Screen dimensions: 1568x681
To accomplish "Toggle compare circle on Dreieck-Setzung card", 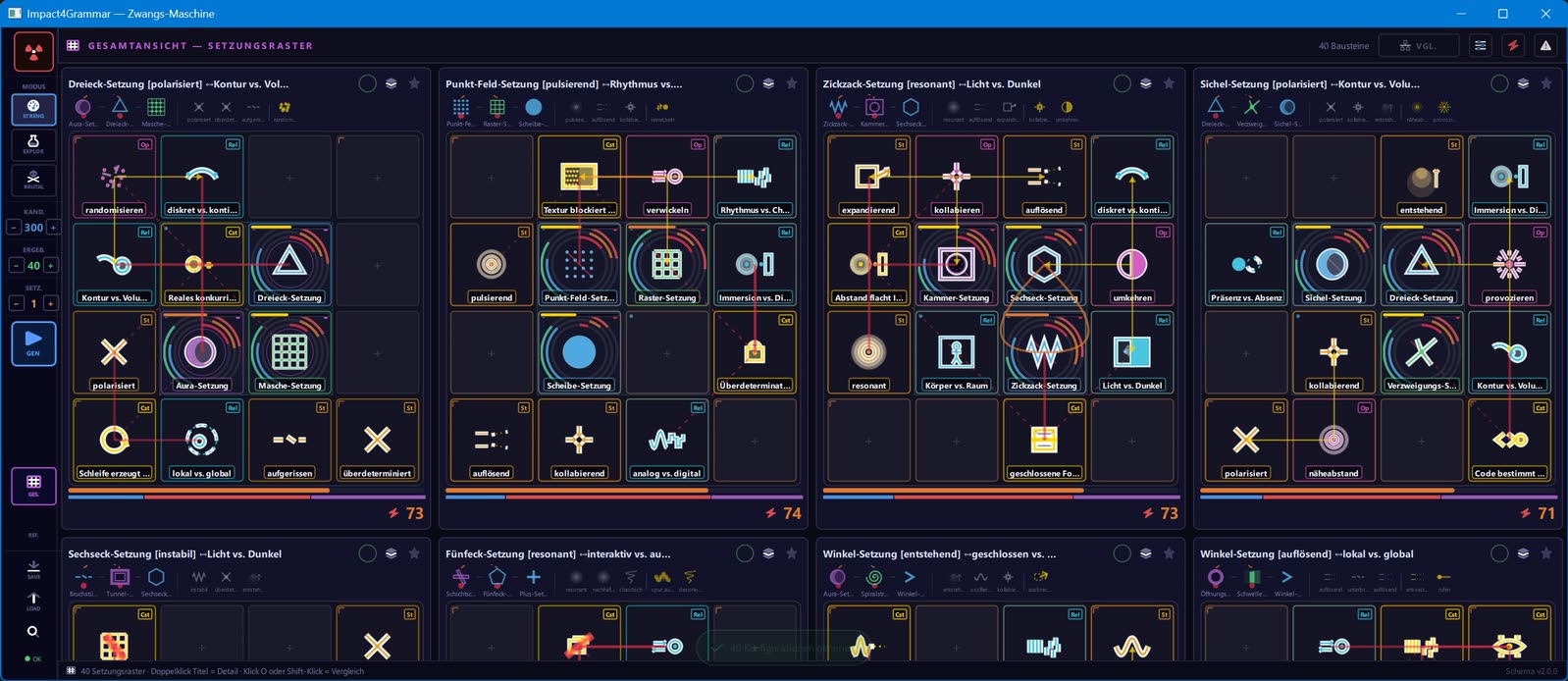I will coord(367,83).
